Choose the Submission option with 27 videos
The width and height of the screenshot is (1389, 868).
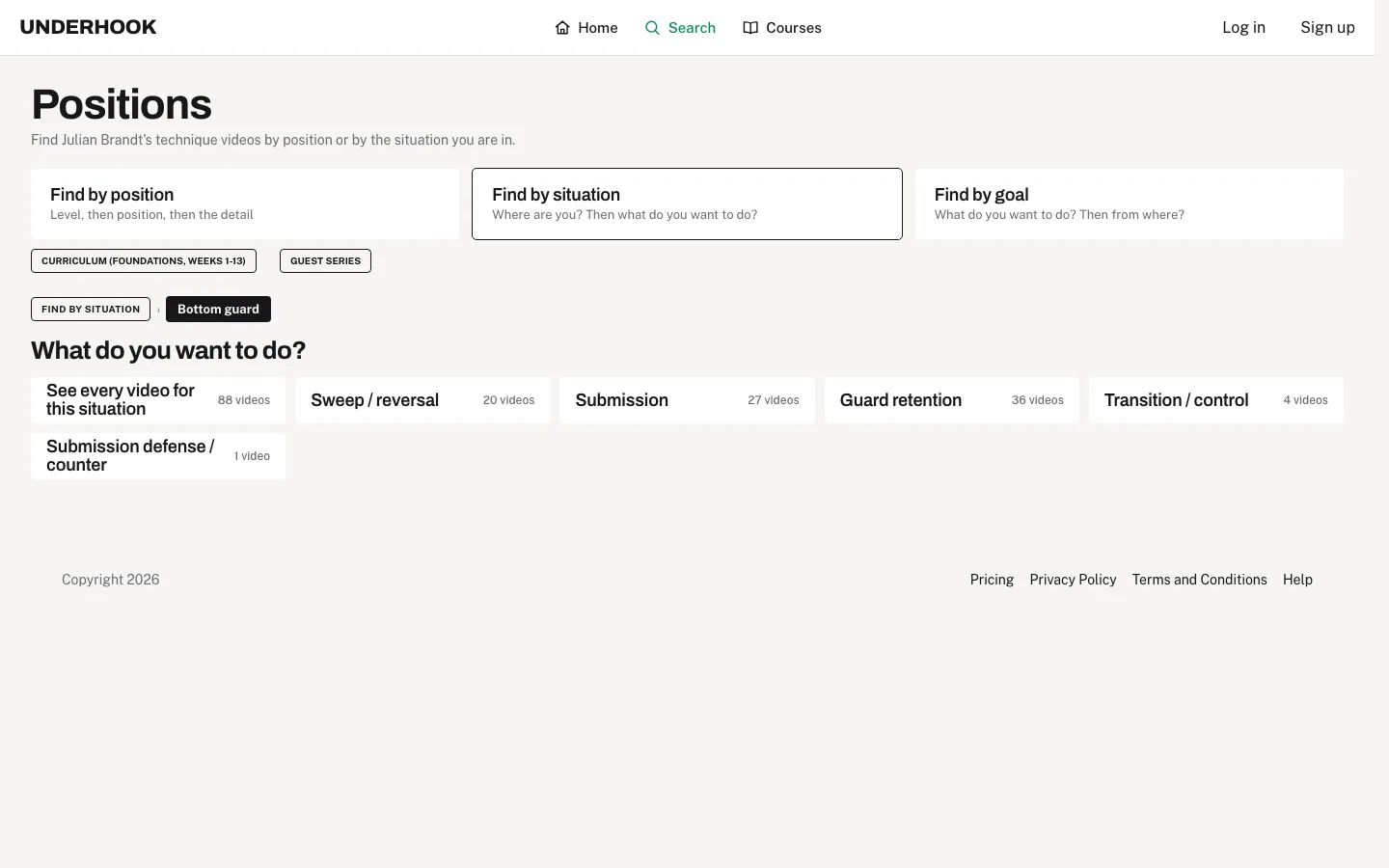point(687,400)
